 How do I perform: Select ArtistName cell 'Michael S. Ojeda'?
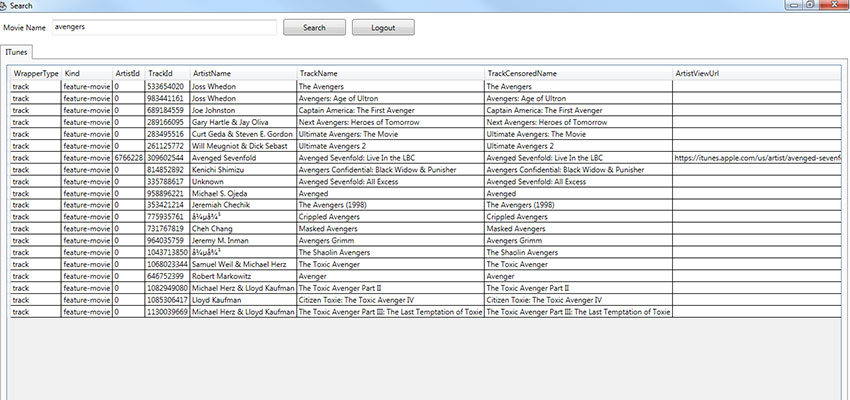click(x=243, y=193)
